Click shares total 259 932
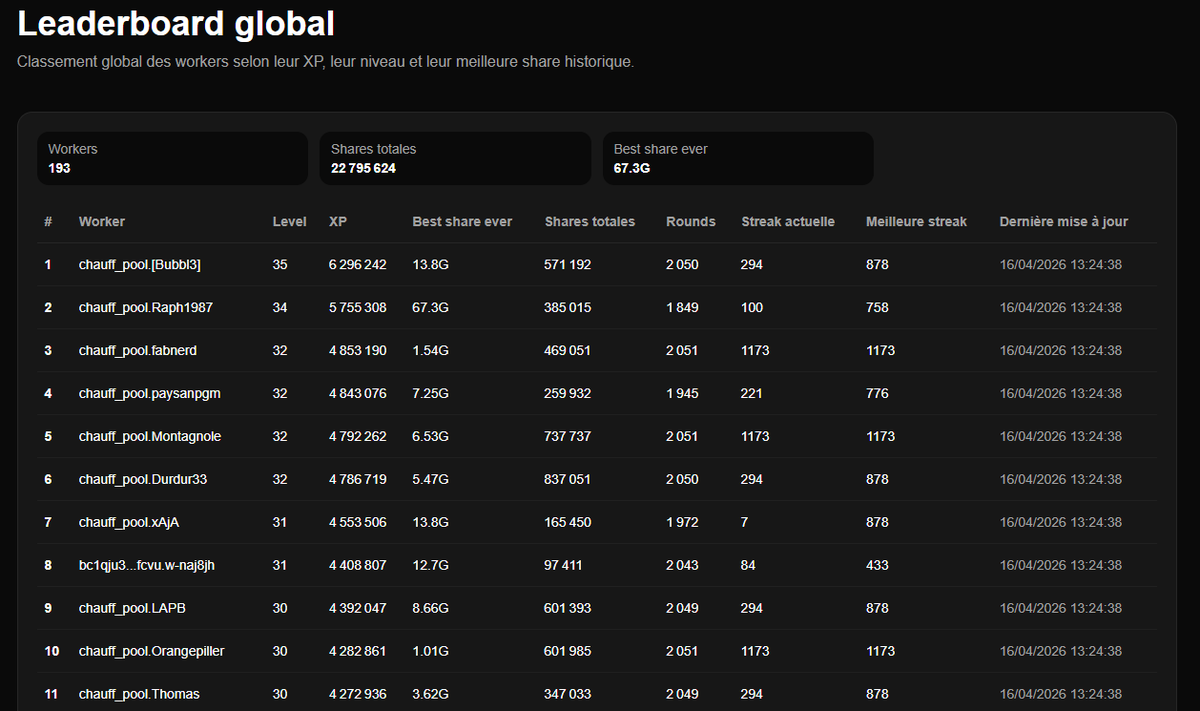The height and width of the screenshot is (711, 1200). tap(567, 394)
